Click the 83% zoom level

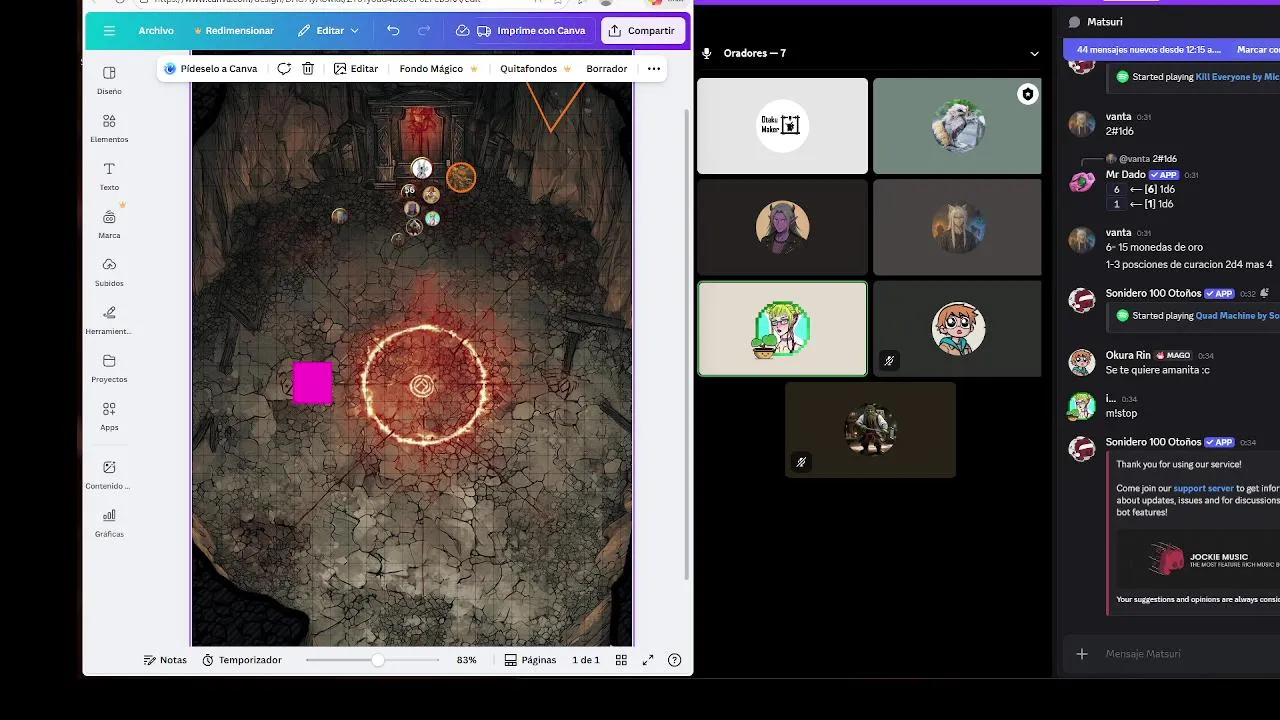click(x=466, y=660)
